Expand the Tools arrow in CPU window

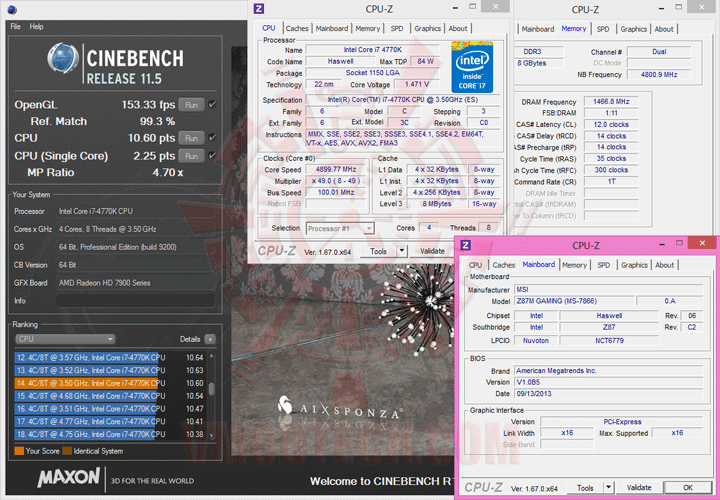pos(401,251)
